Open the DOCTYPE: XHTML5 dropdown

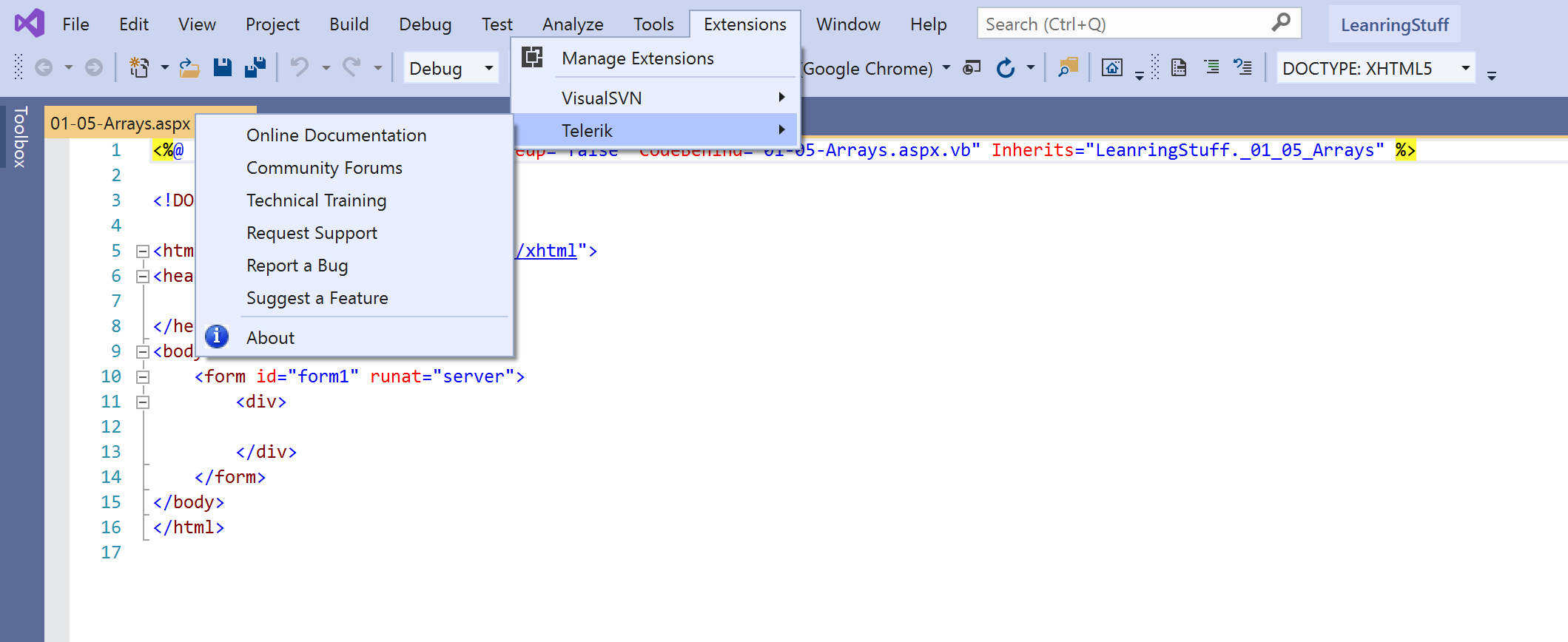tap(1376, 68)
